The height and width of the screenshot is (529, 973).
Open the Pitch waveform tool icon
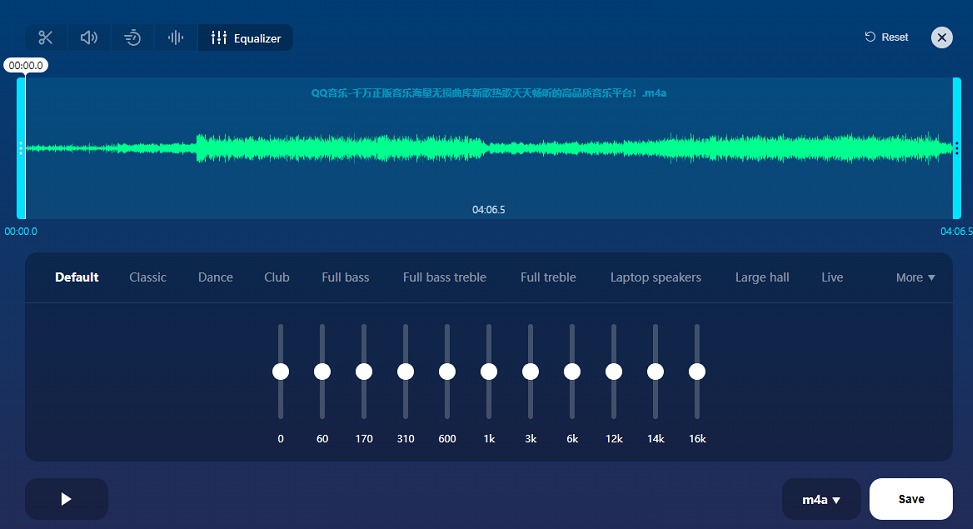176,38
